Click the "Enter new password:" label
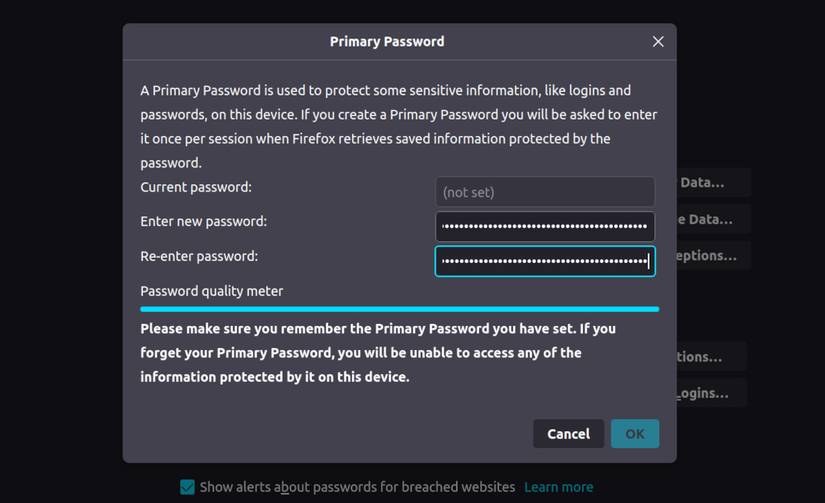Viewport: 825px width, 503px height. [x=203, y=221]
